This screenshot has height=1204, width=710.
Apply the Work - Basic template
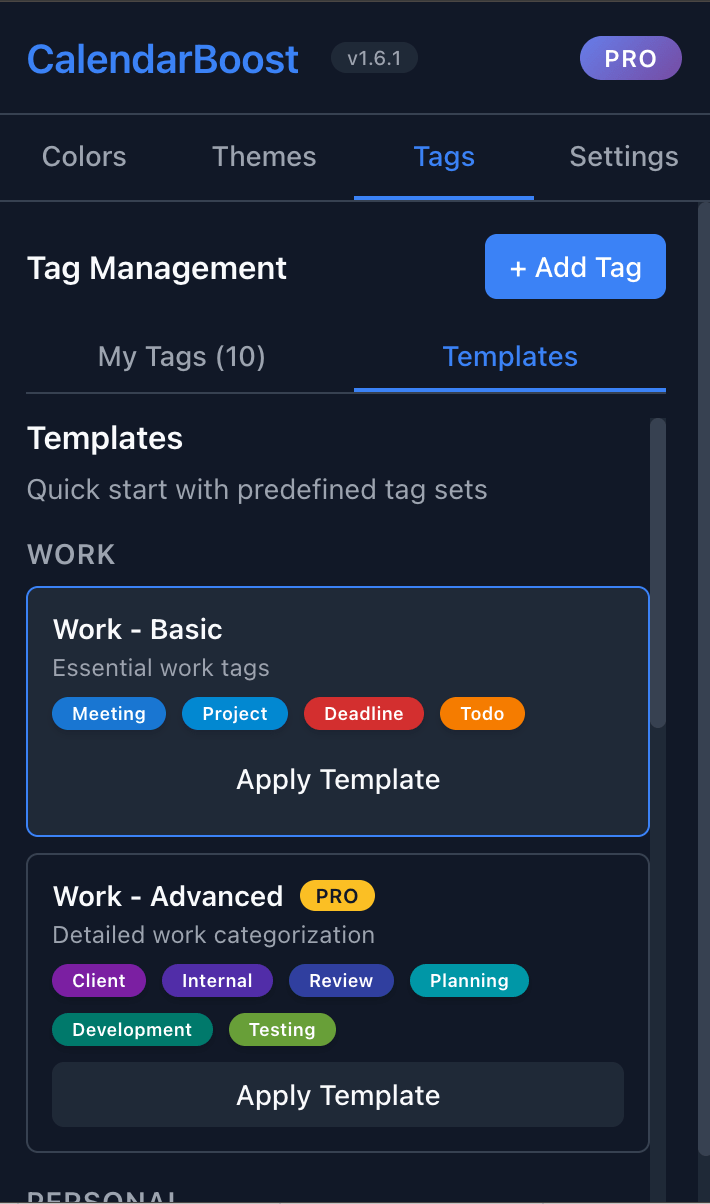pyautogui.click(x=337, y=779)
